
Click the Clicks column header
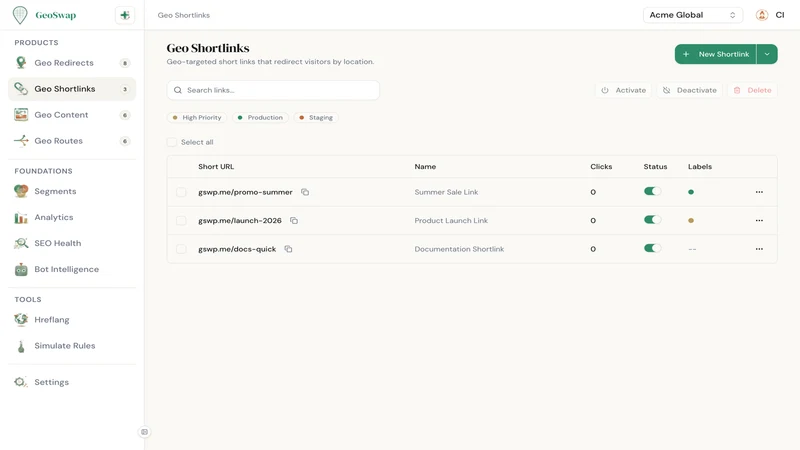click(x=601, y=167)
